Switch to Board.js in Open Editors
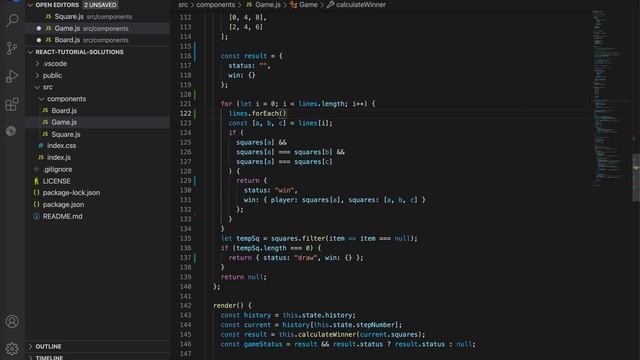Viewport: 640px width, 360px height. (x=98, y=40)
